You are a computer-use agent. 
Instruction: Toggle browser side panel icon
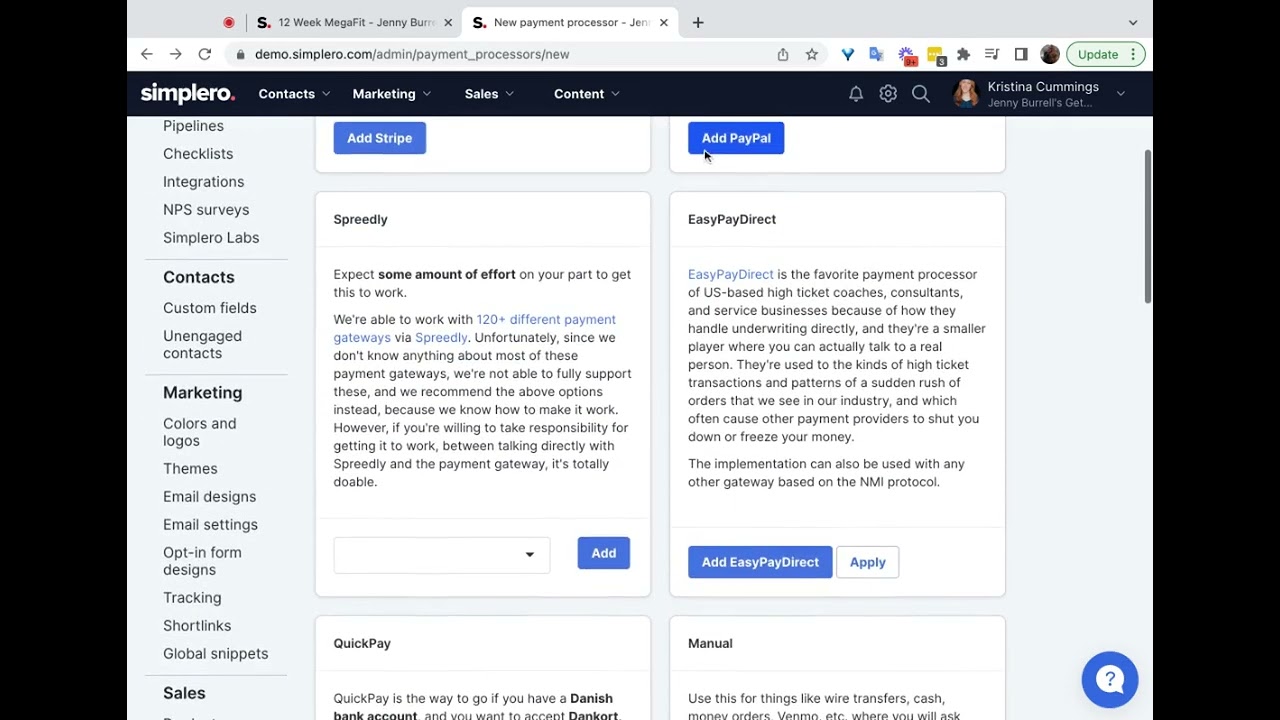click(x=1021, y=54)
